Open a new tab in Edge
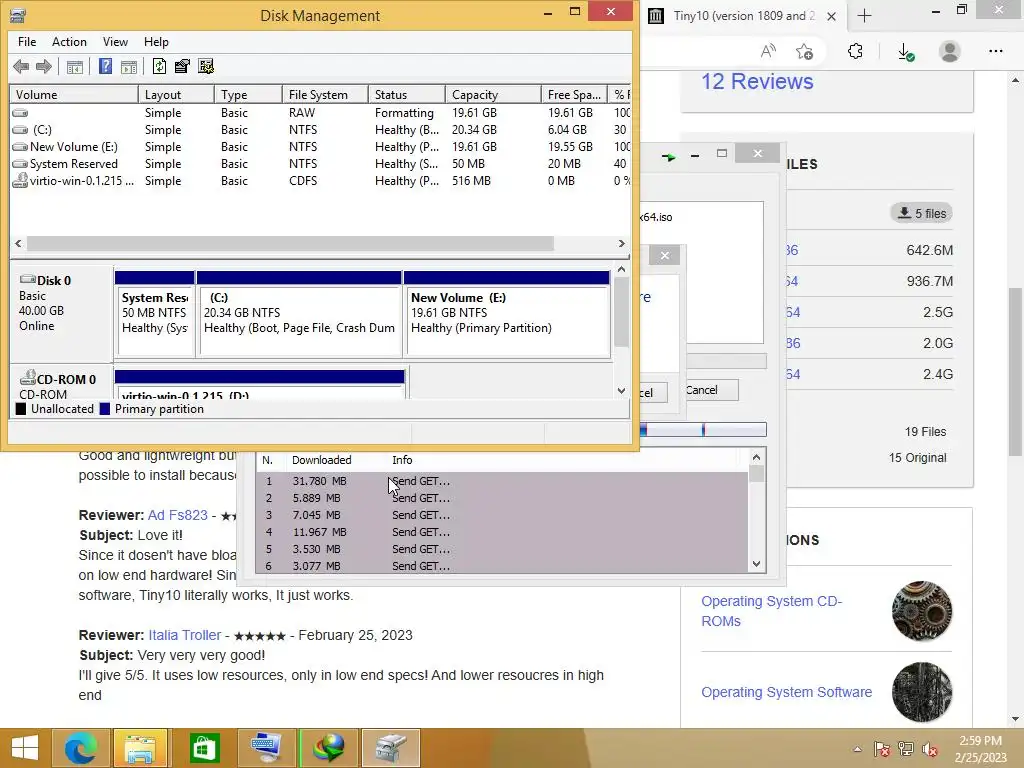This screenshot has height=768, width=1024. coord(864,16)
